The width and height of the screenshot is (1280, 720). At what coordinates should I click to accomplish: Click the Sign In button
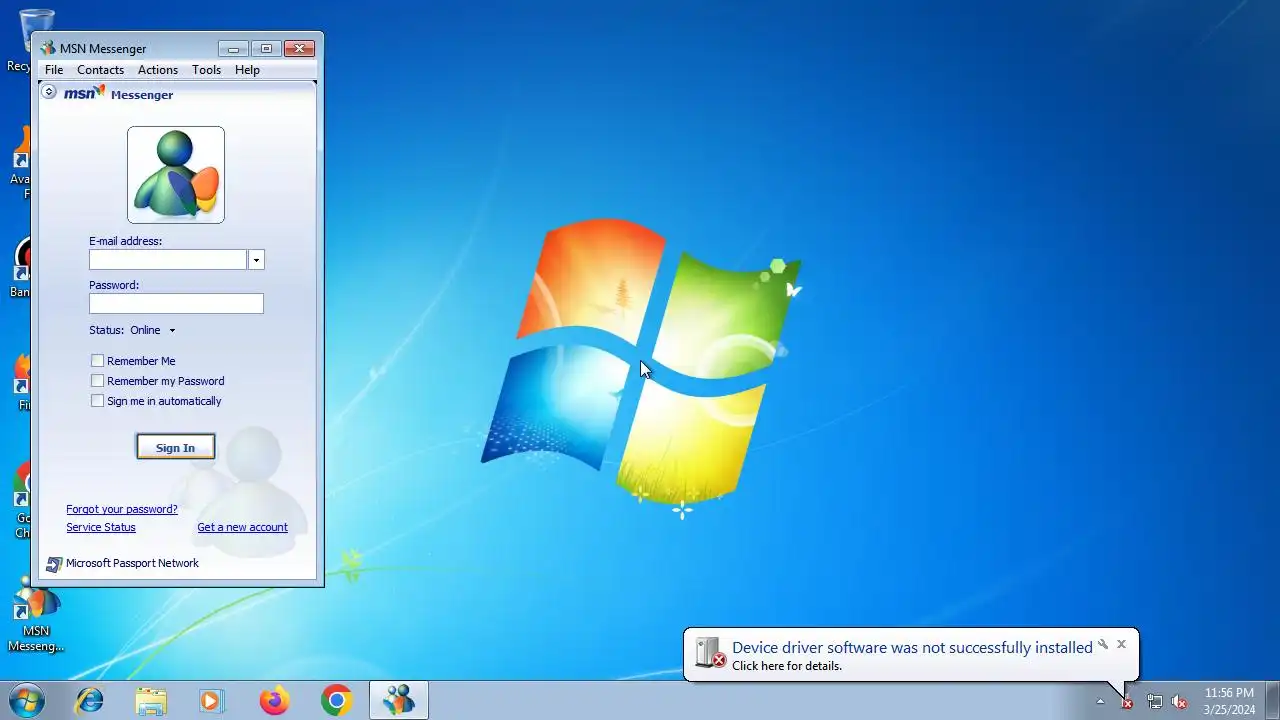point(175,448)
